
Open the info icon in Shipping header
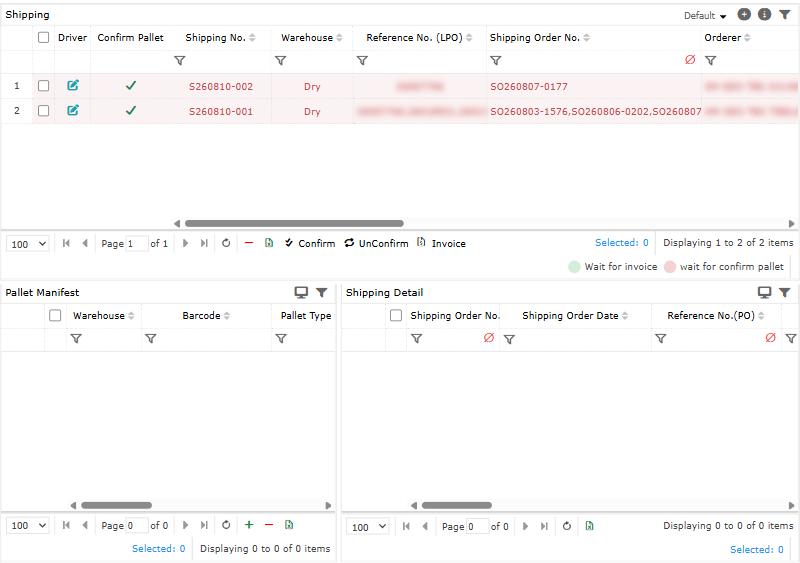point(764,14)
